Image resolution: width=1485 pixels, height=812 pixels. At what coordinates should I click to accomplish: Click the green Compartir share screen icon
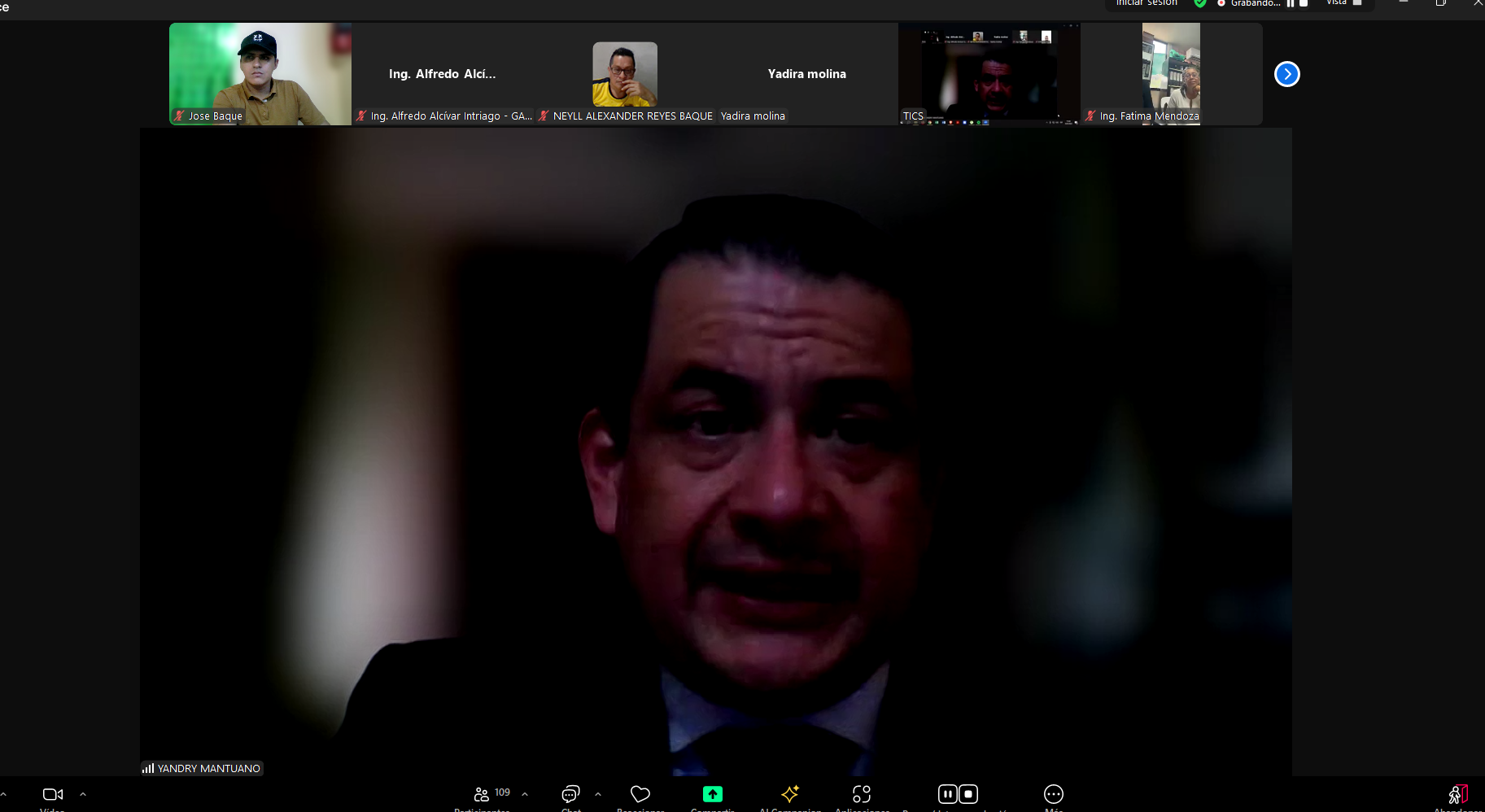click(712, 794)
